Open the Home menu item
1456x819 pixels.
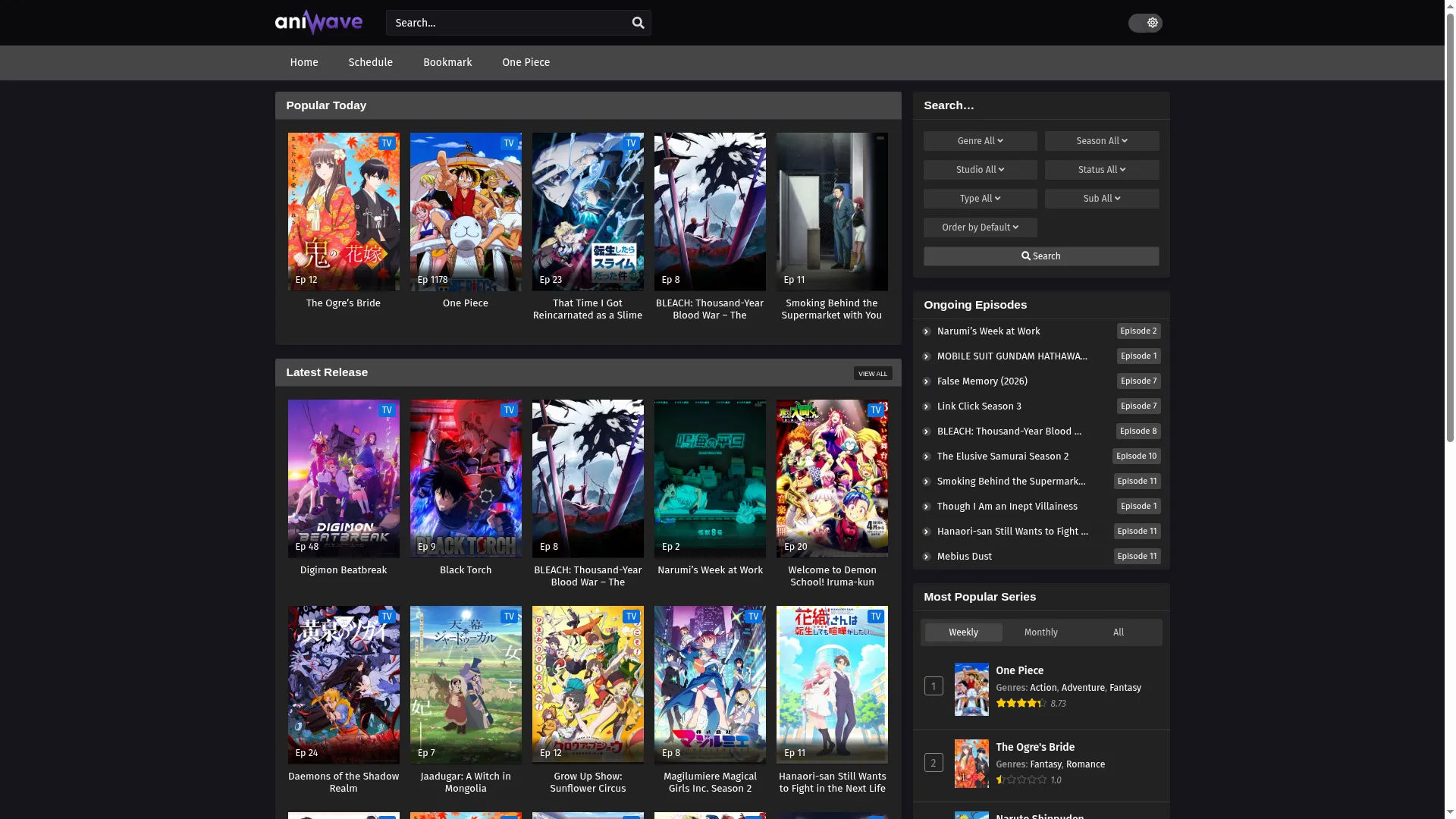(x=304, y=62)
